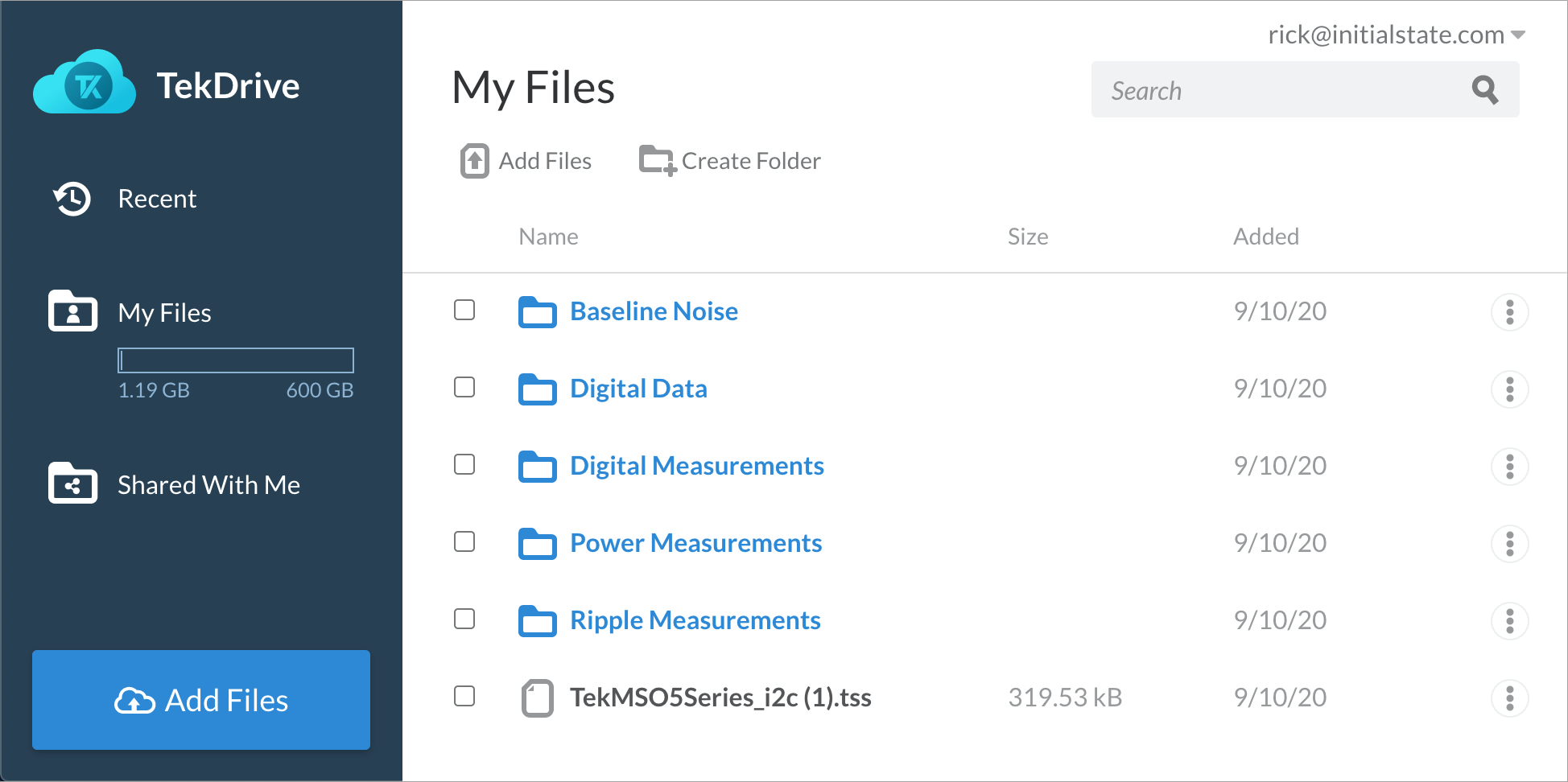This screenshot has width=1568, height=782.
Task: Click the Recent clock history icon
Action: (x=72, y=199)
